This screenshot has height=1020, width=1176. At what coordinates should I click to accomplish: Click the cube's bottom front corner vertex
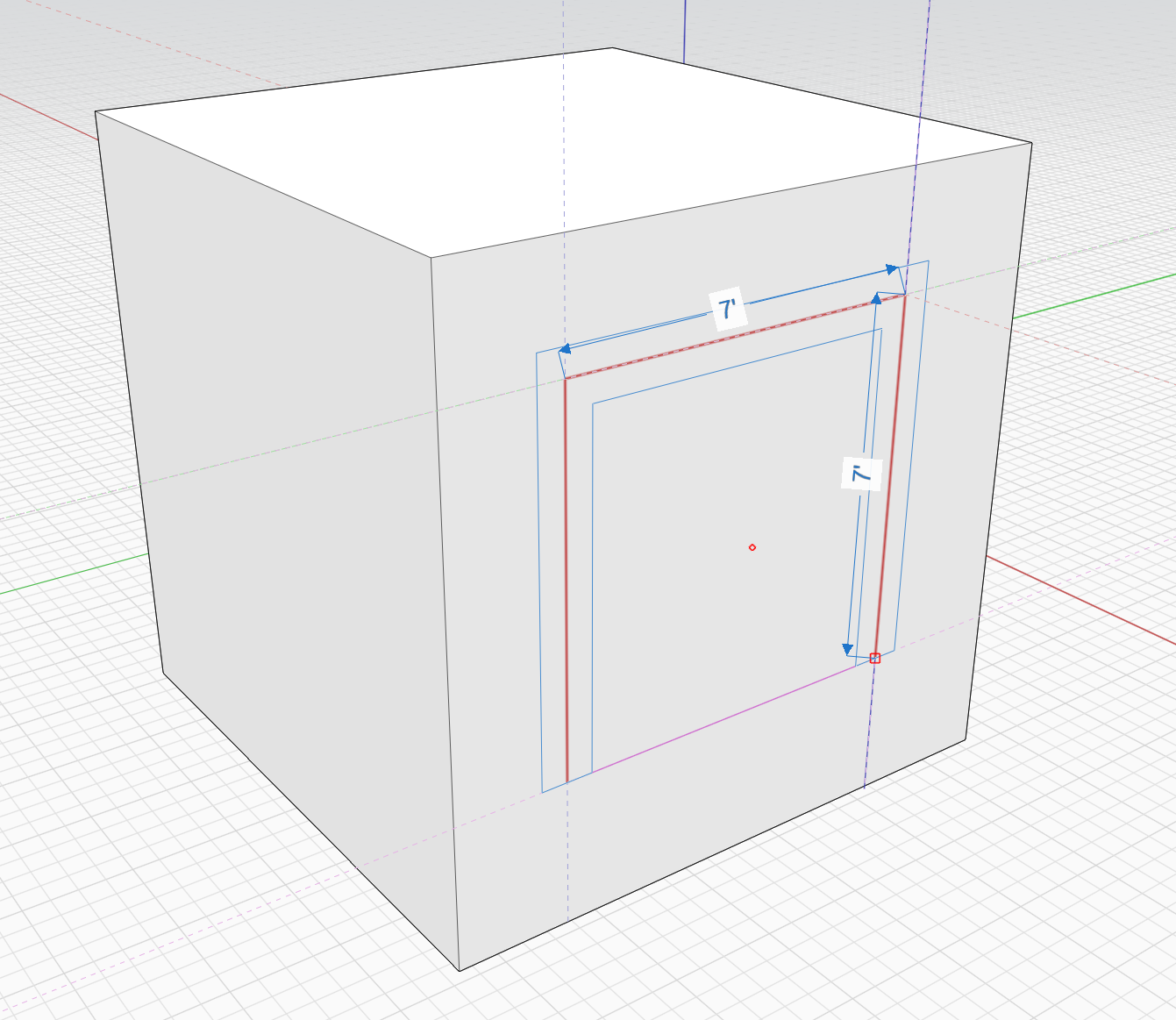tap(460, 971)
